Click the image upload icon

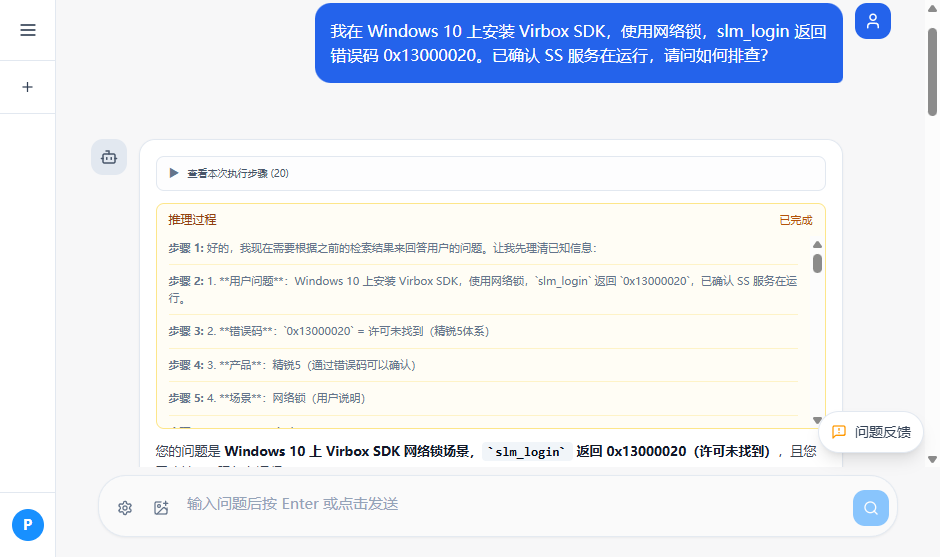161,508
